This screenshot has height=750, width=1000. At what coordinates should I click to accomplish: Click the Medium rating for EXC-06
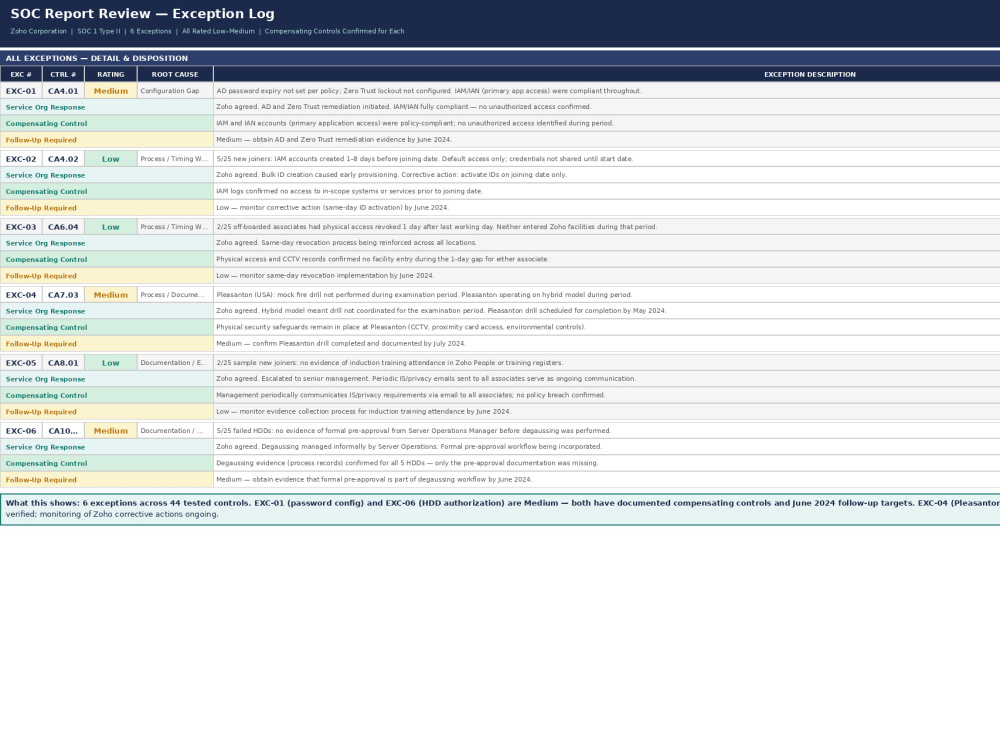coord(111,430)
